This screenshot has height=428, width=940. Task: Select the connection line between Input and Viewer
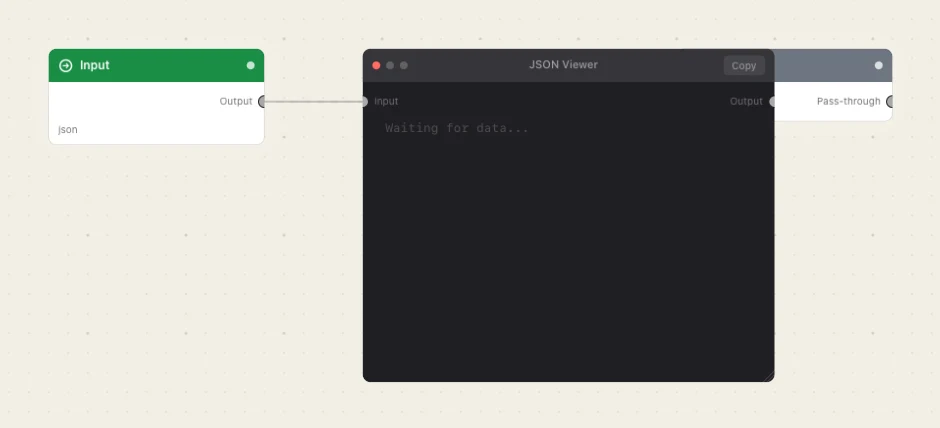(x=314, y=101)
